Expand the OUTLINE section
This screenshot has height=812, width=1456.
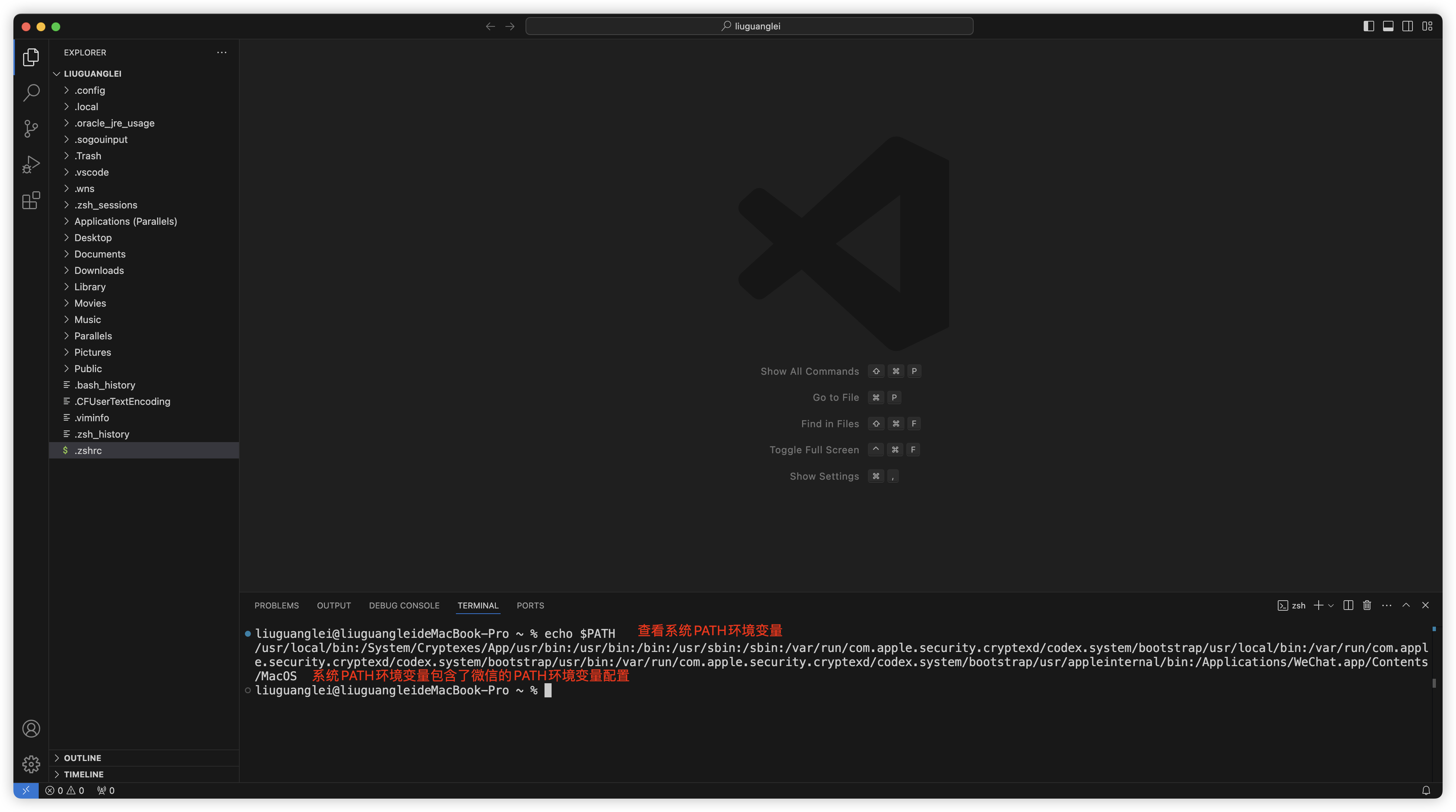pos(83,758)
